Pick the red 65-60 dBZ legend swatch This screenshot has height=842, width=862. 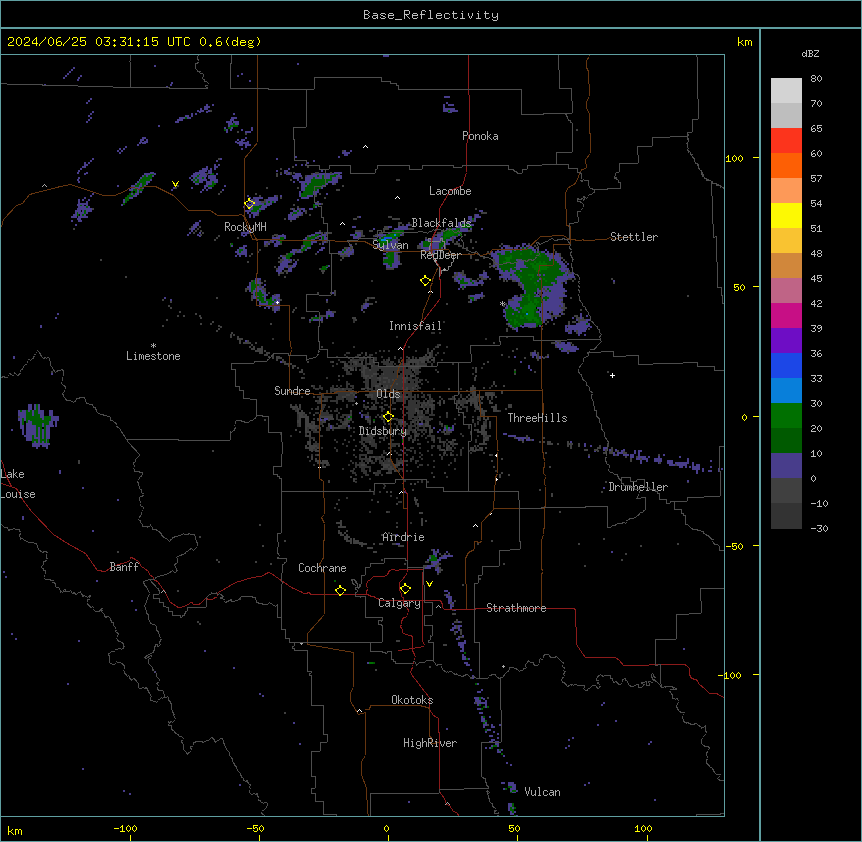pos(786,141)
